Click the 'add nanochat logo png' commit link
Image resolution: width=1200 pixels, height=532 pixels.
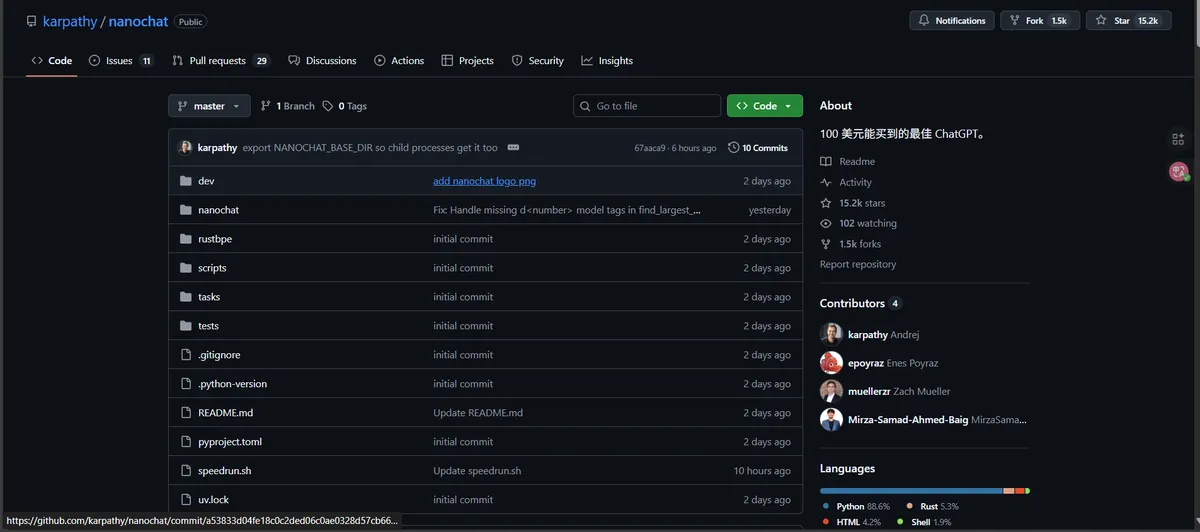point(484,181)
